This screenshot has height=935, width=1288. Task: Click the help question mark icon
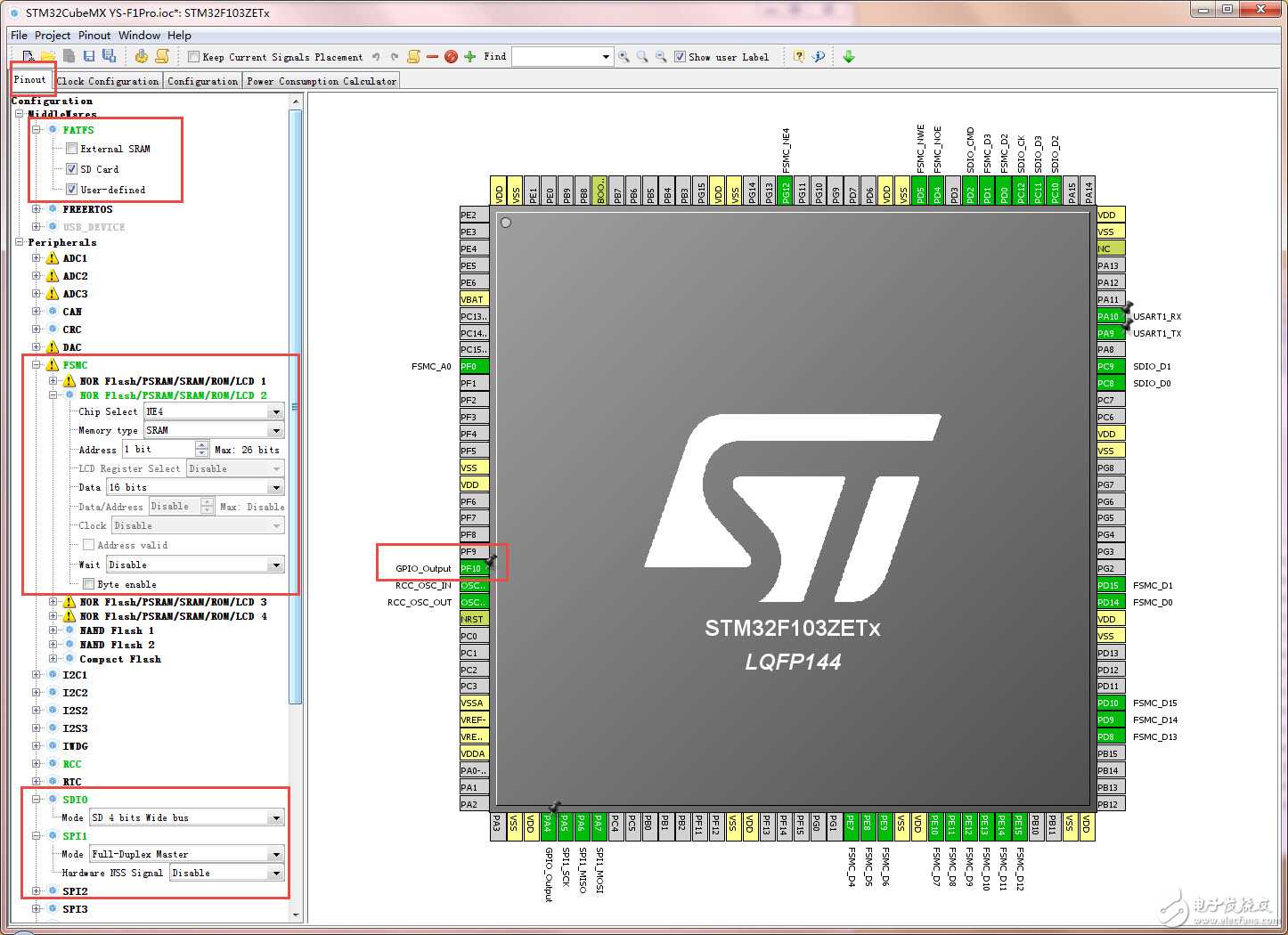[x=798, y=57]
